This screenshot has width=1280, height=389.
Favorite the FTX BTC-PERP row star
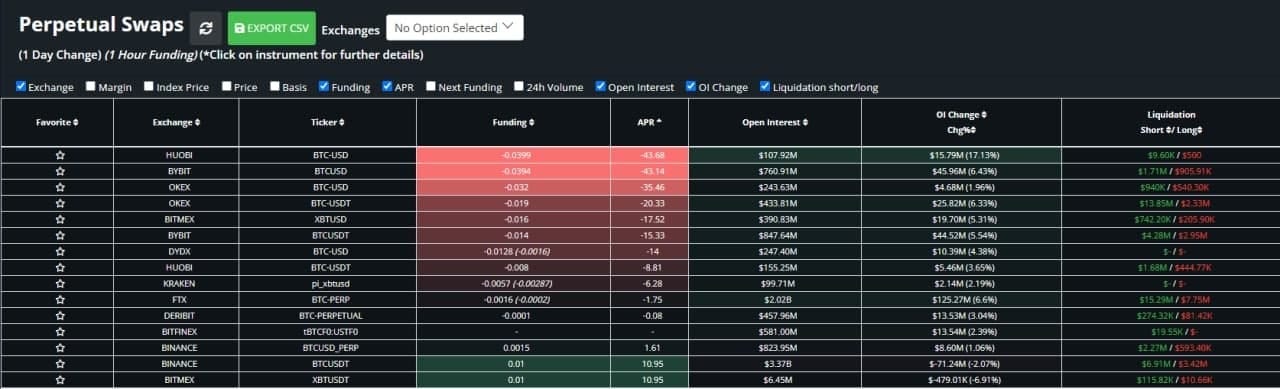coord(60,299)
